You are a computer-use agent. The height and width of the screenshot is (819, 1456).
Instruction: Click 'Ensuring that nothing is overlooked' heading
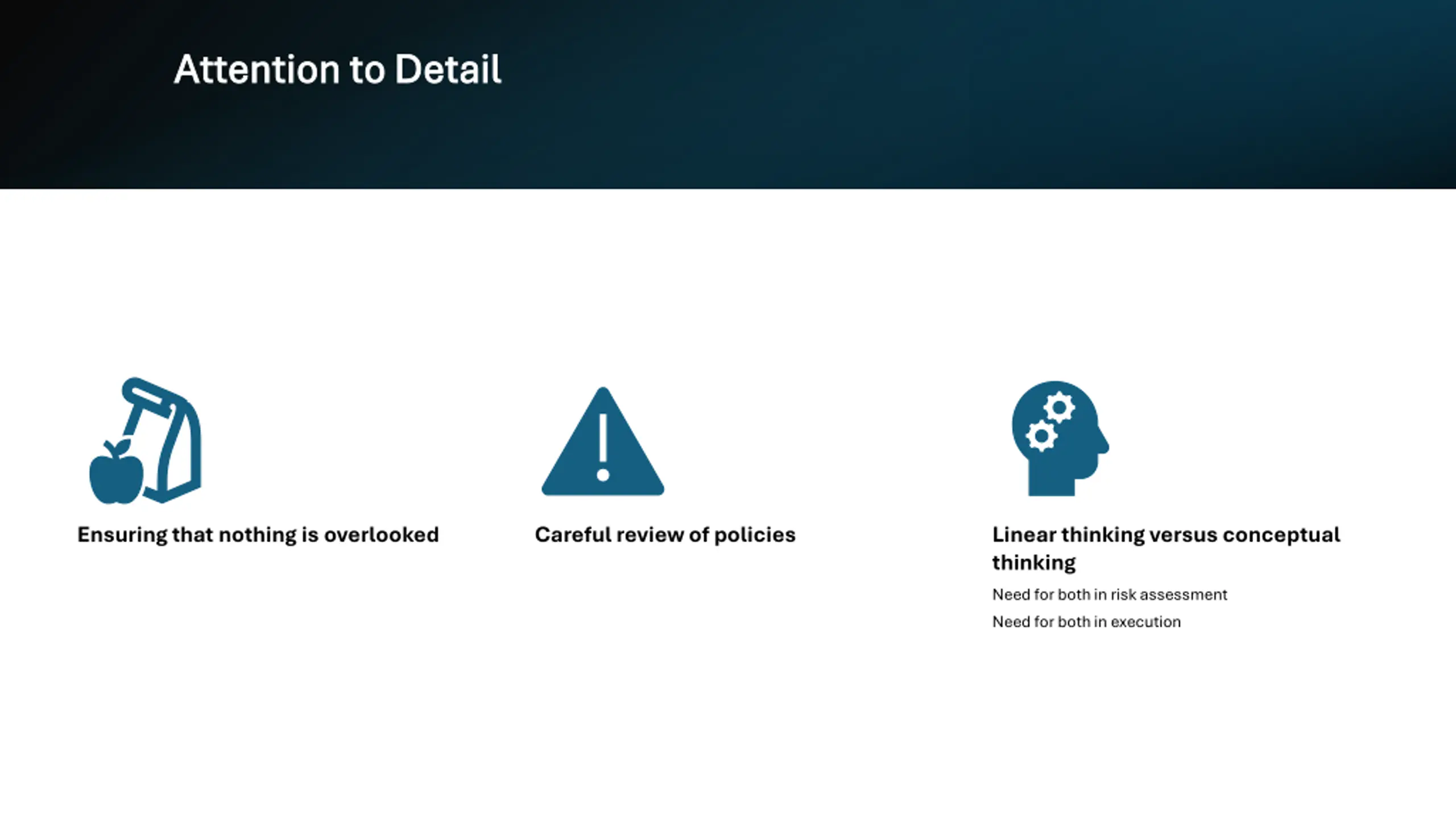point(258,535)
